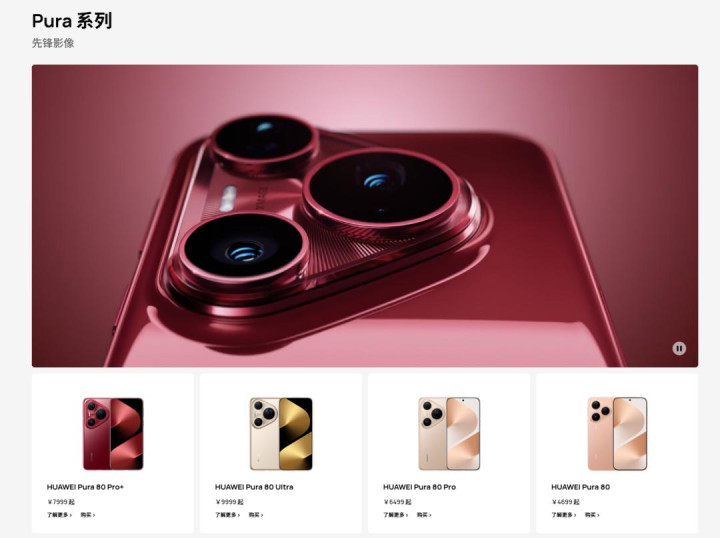Open the Pura 80 Pro phone image
720x538 pixels.
point(449,434)
